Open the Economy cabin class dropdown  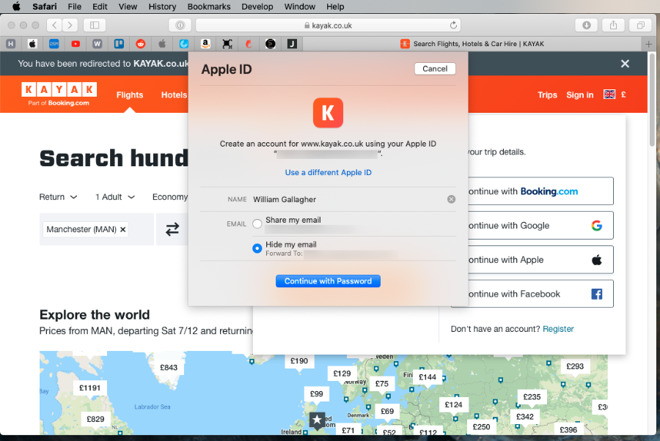click(x=170, y=197)
